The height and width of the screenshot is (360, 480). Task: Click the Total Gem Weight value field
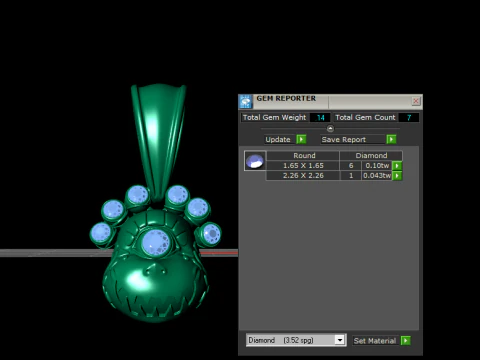click(320, 117)
